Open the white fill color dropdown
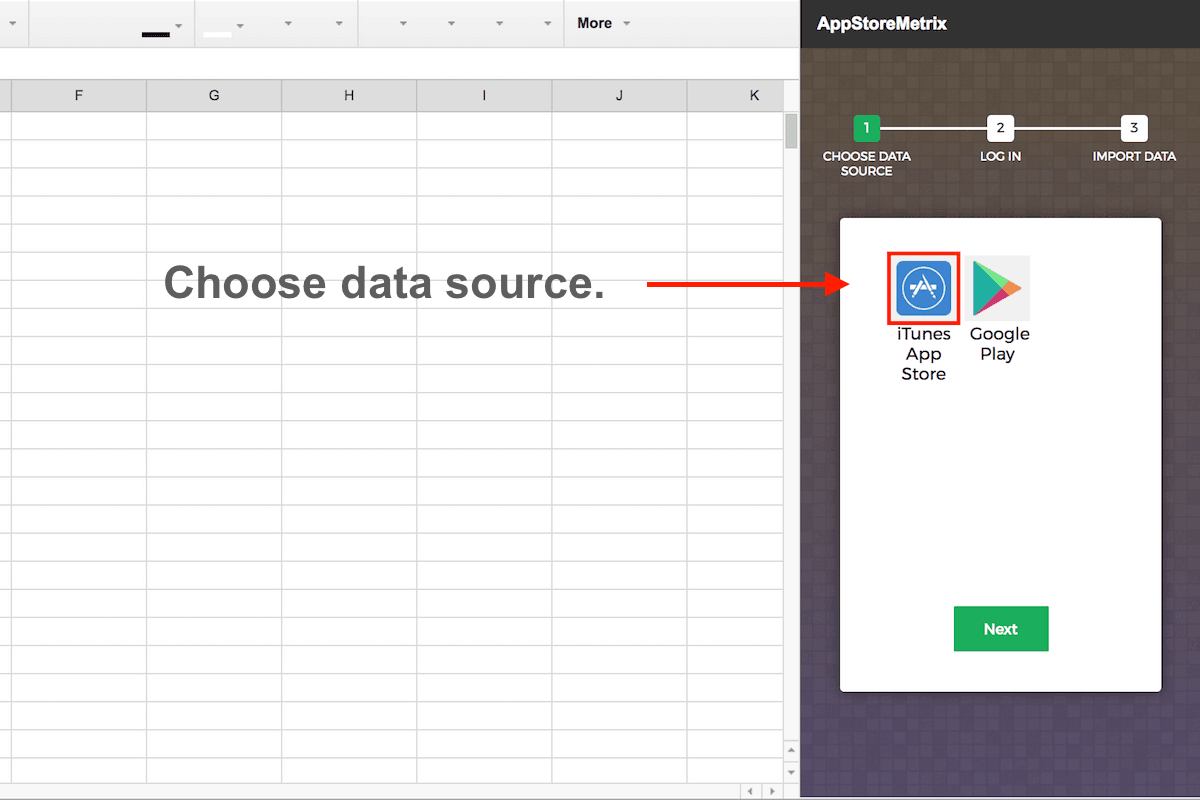 [240, 26]
